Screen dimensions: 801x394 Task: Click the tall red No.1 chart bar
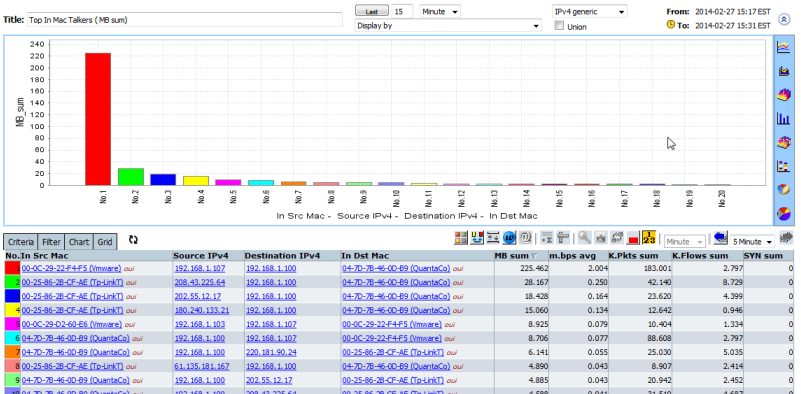tap(98, 119)
